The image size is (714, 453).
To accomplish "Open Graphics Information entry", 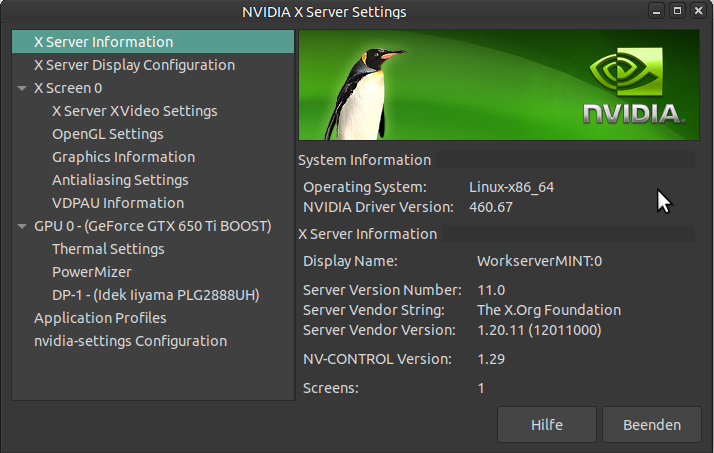I will 123,157.
